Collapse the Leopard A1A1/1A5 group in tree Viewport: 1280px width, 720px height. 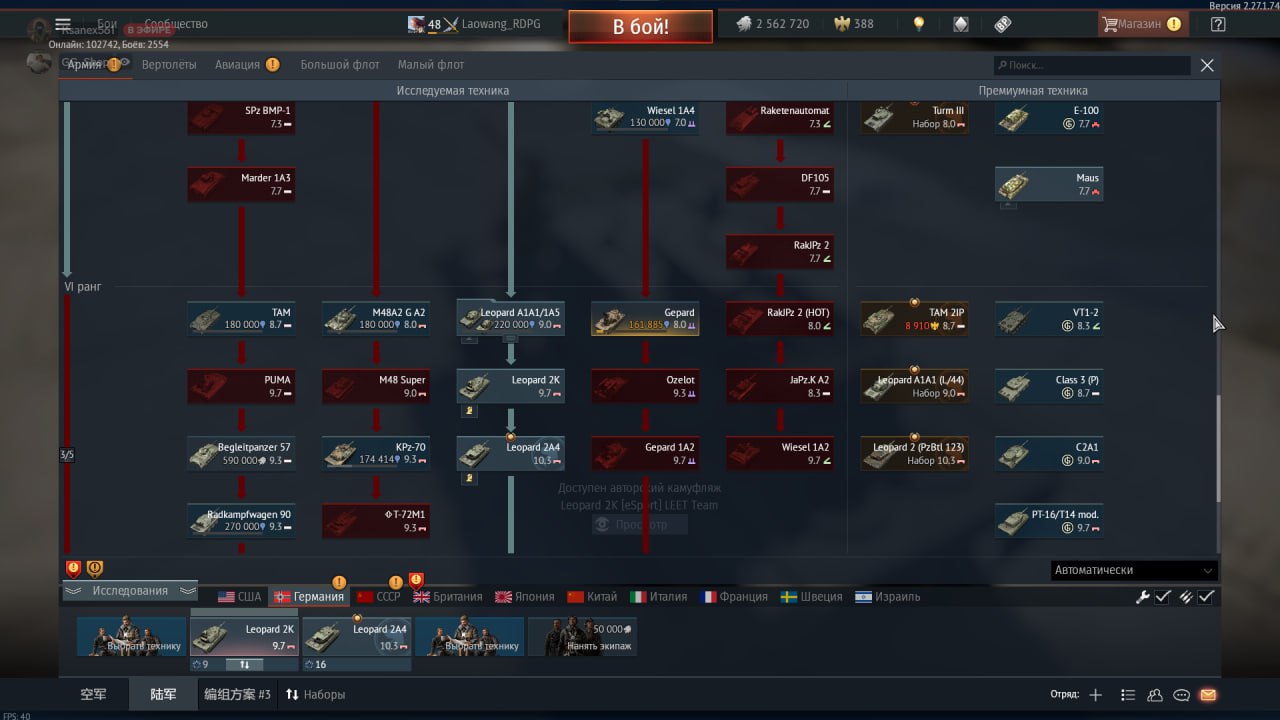[x=469, y=340]
